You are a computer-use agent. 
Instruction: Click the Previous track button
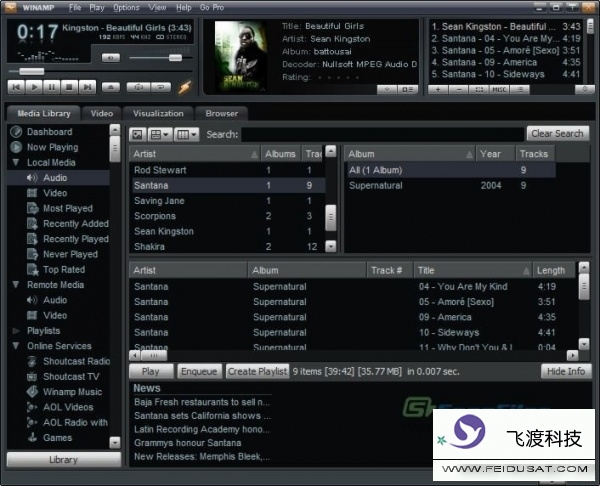pyautogui.click(x=16, y=87)
